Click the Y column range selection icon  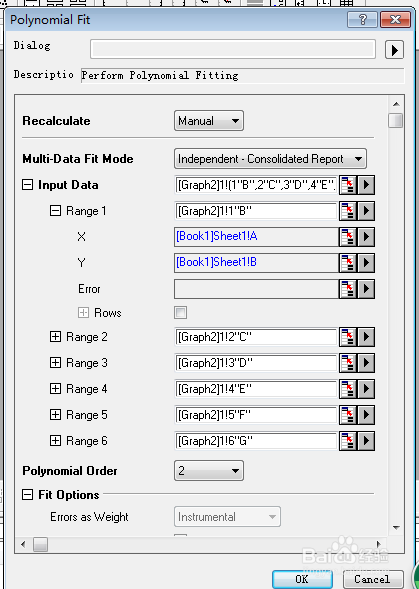coord(348,263)
